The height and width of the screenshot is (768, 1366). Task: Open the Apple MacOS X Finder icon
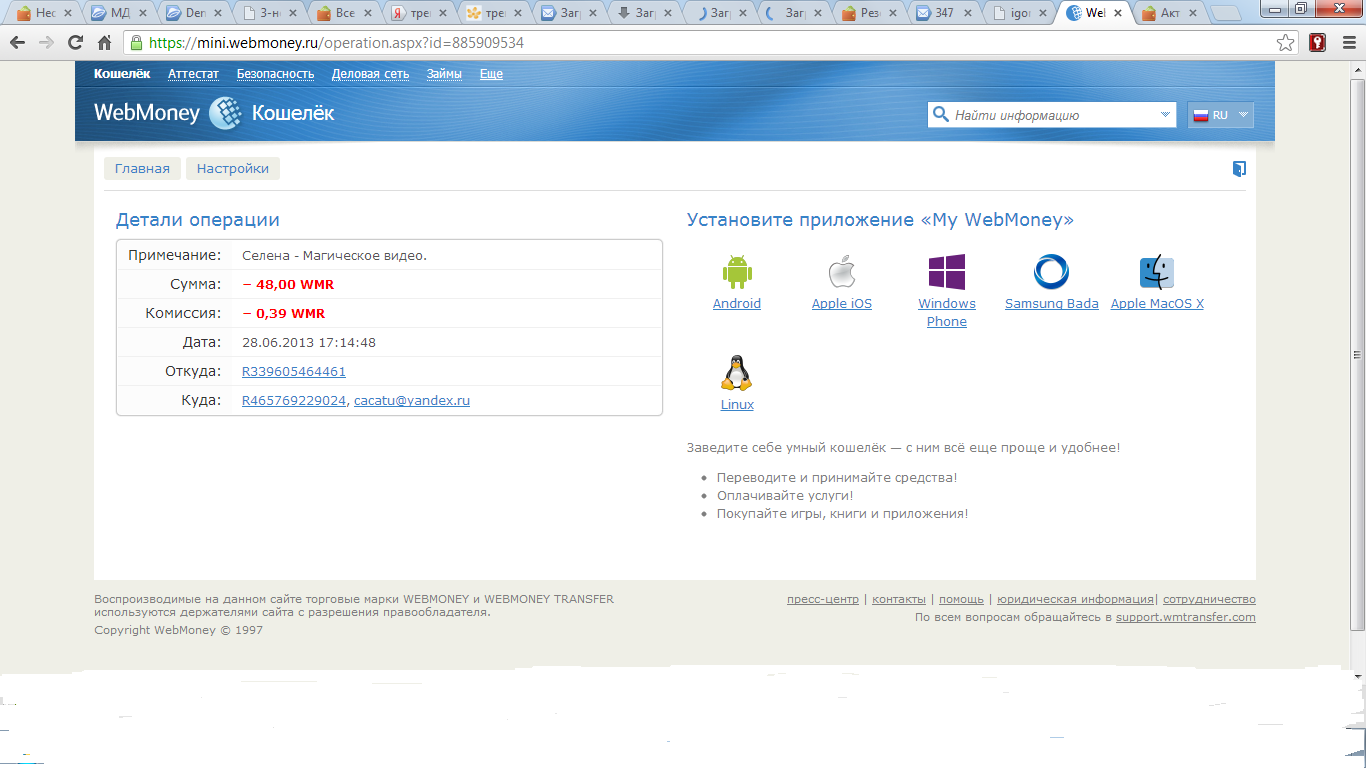[x=1157, y=272]
